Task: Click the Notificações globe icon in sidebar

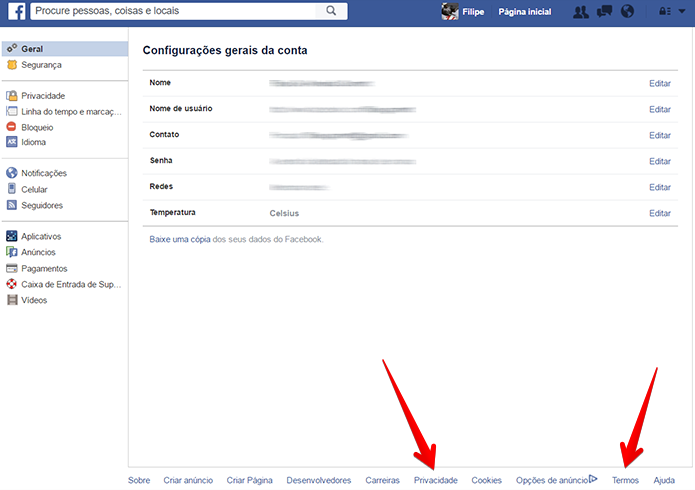Action: tap(12, 173)
